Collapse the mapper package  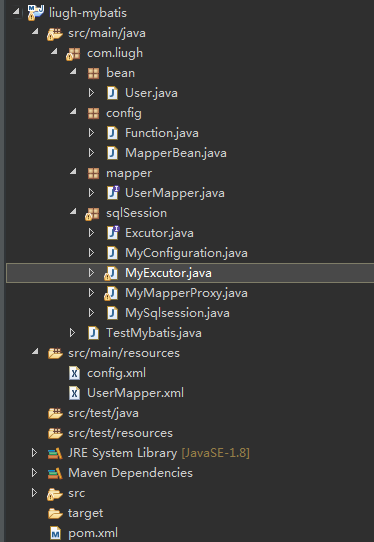coord(73,172)
